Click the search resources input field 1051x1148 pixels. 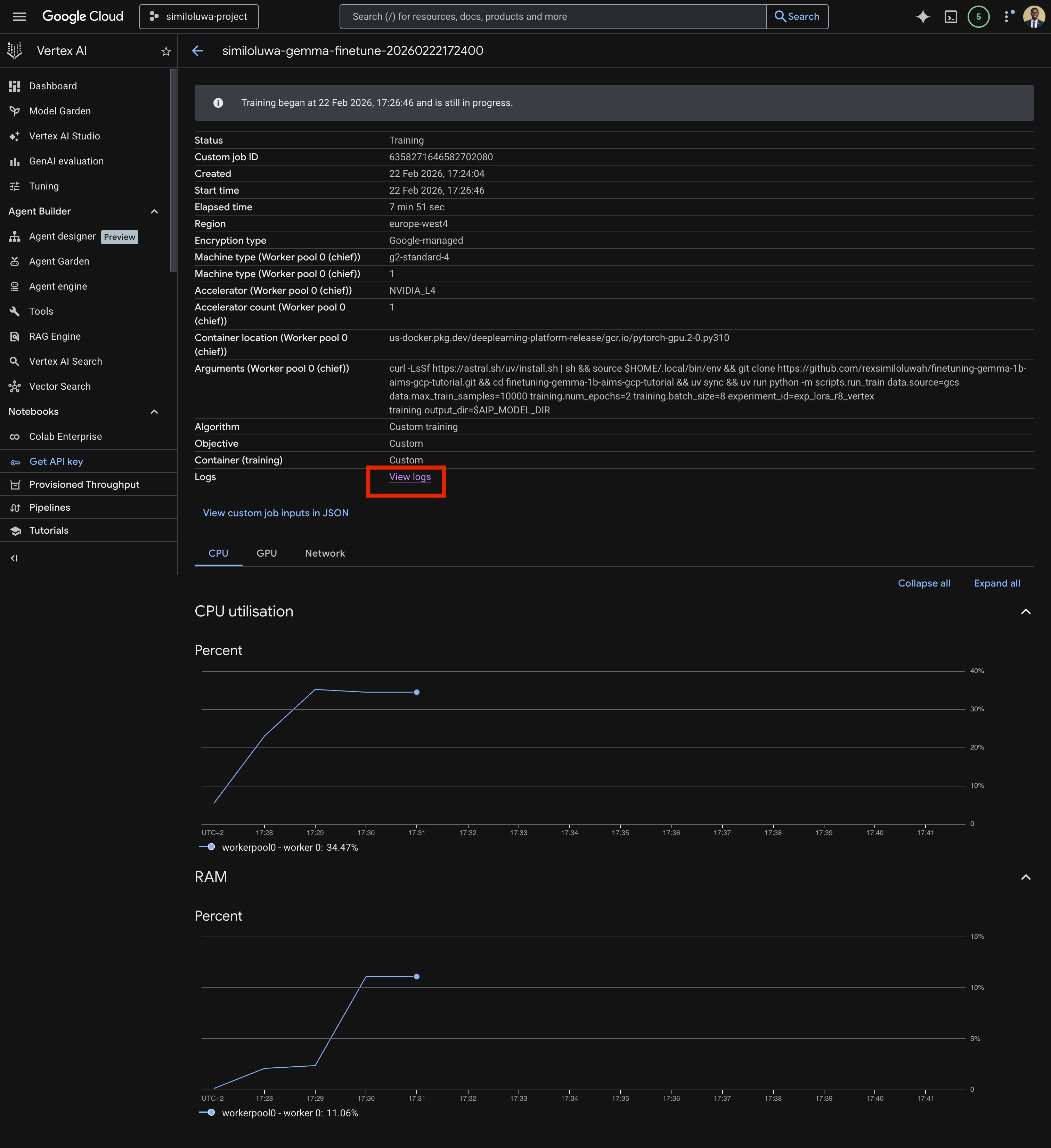pos(552,16)
